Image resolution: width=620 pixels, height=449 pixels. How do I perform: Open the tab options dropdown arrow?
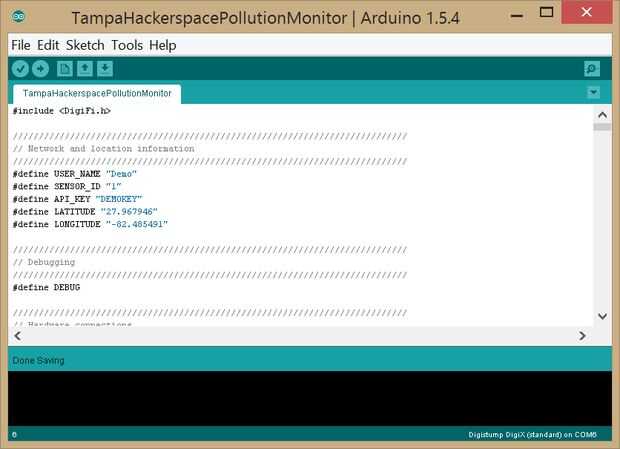[593, 92]
